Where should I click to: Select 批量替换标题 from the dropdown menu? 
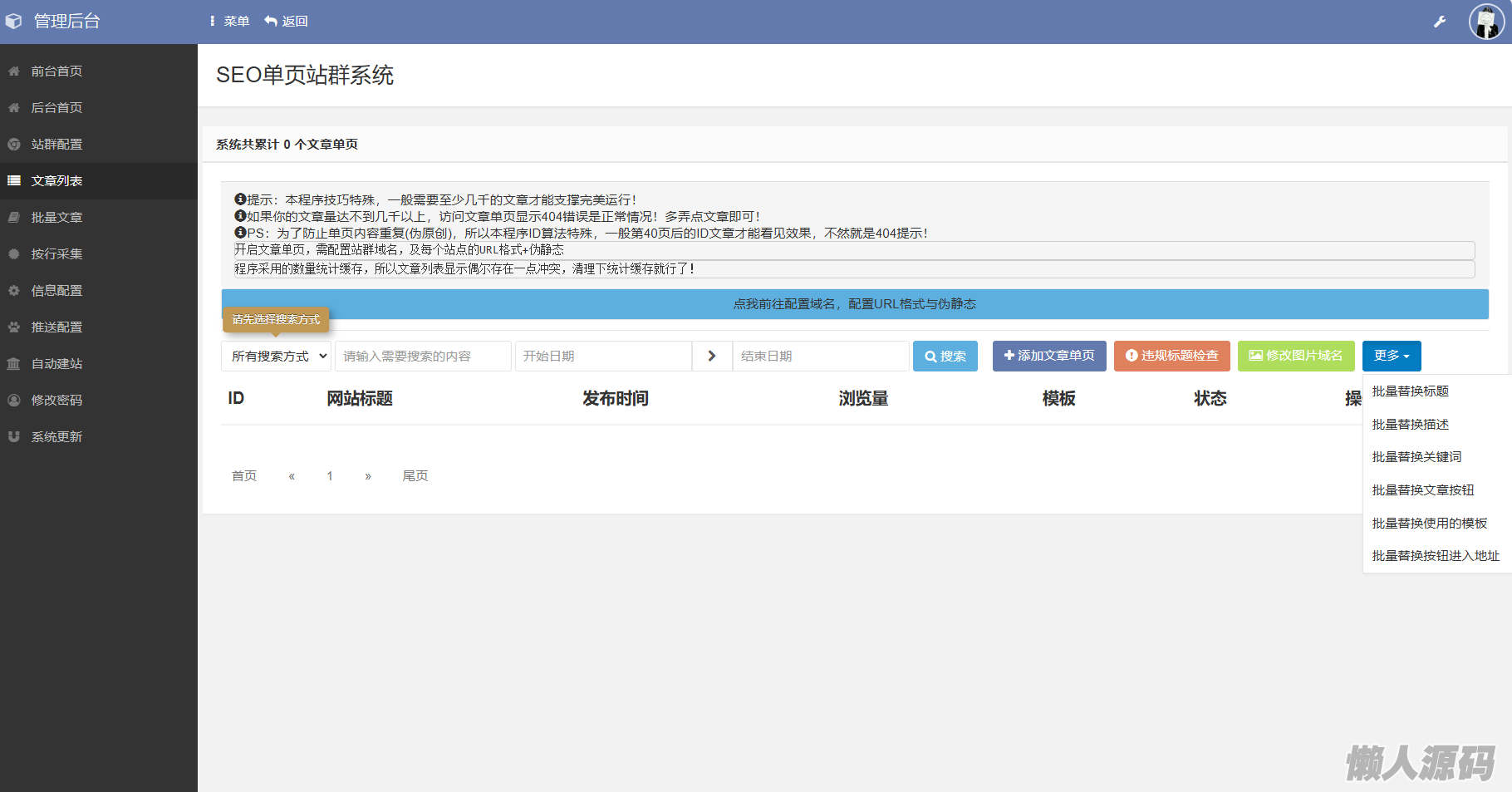[x=1410, y=391]
